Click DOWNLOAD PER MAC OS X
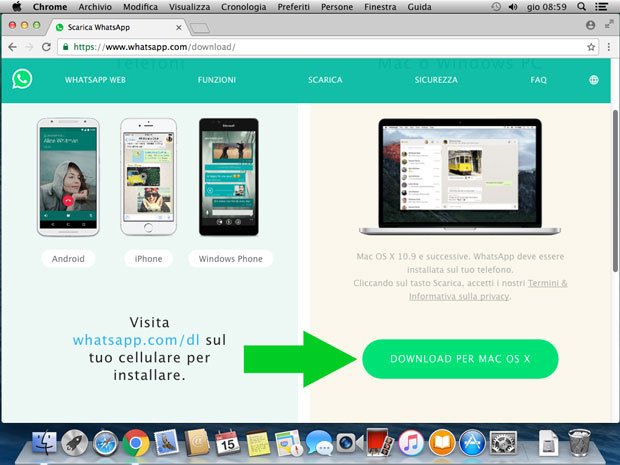The height and width of the screenshot is (465, 620). [x=460, y=359]
